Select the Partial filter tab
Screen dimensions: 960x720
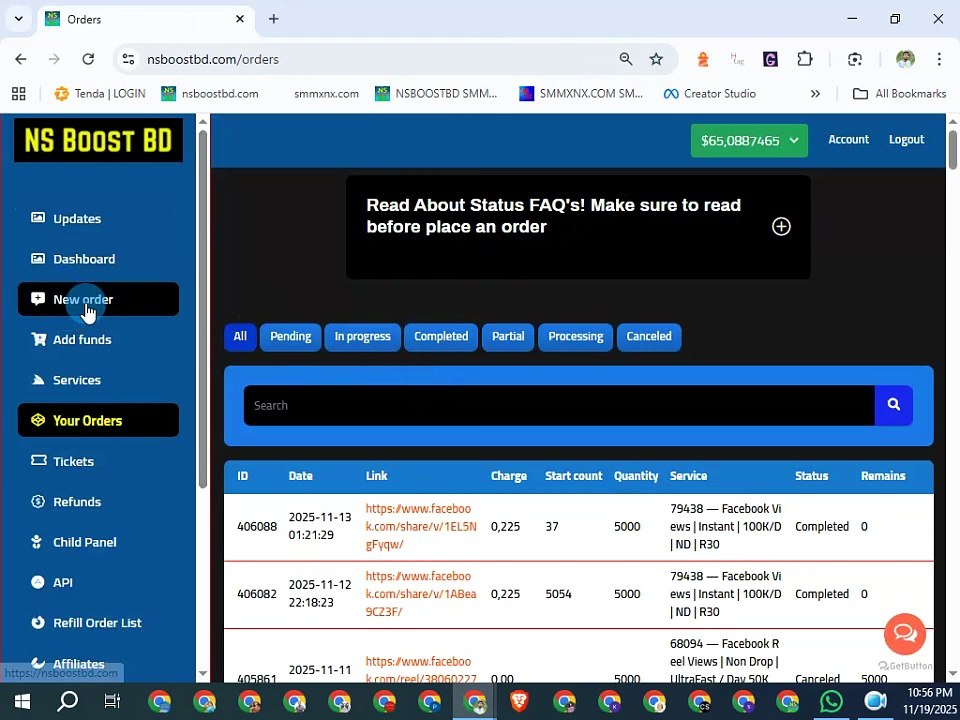click(x=508, y=337)
